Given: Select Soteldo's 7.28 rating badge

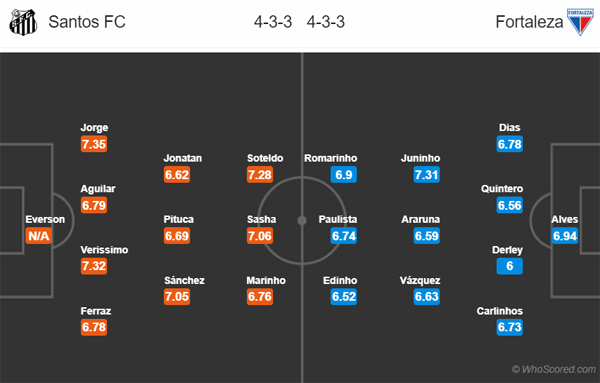Looking at the screenshot, I should 260,175.
